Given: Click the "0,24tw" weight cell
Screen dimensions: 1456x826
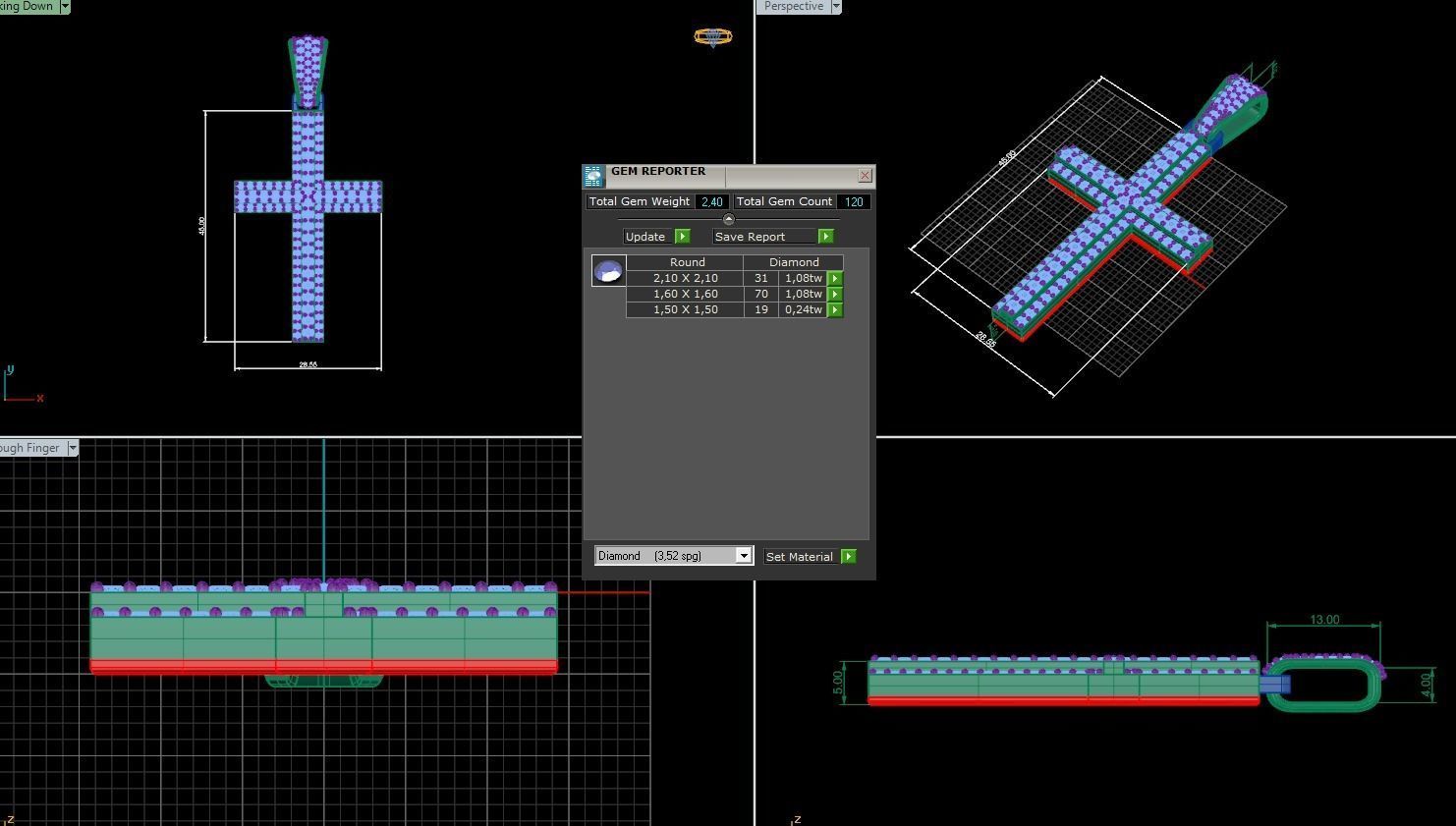Looking at the screenshot, I should pyautogui.click(x=803, y=309).
